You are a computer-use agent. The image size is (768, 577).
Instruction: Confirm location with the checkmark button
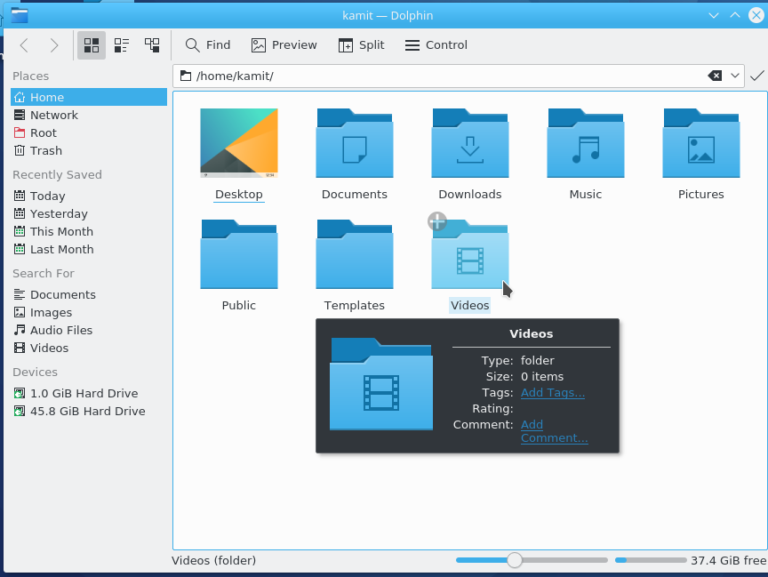tap(757, 76)
